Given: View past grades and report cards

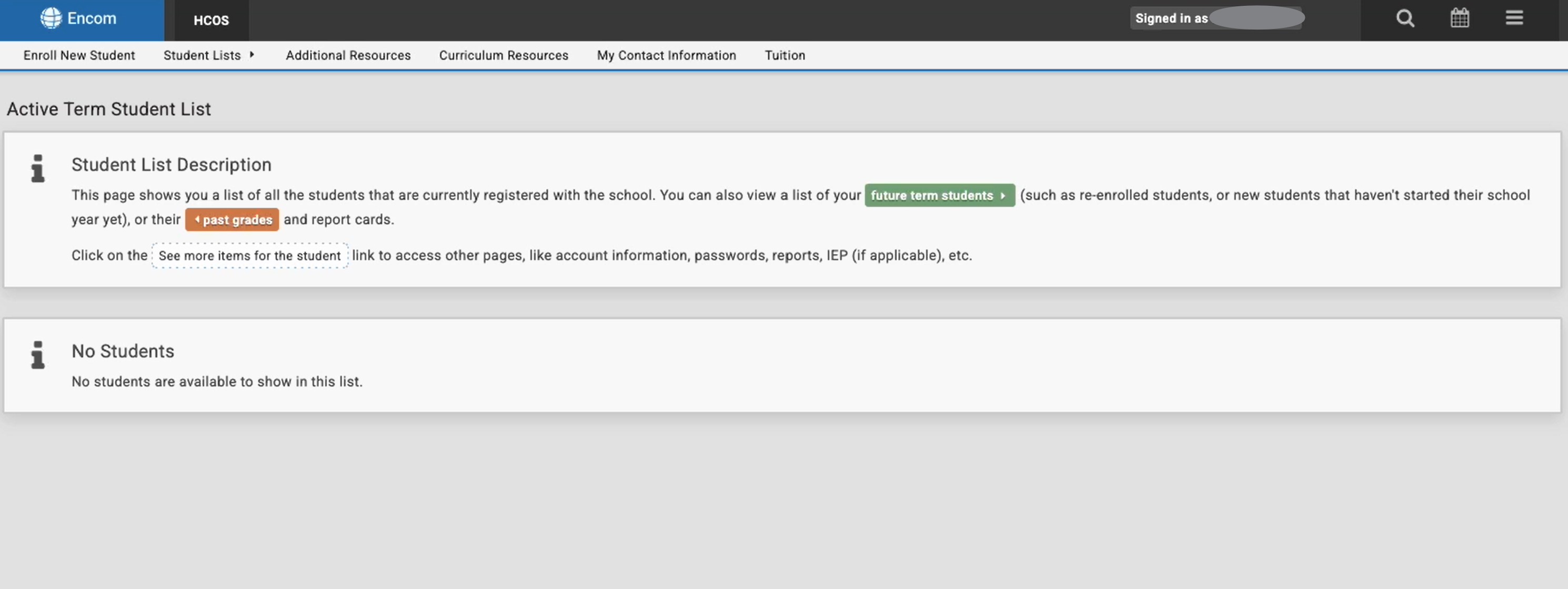Looking at the screenshot, I should 232,220.
